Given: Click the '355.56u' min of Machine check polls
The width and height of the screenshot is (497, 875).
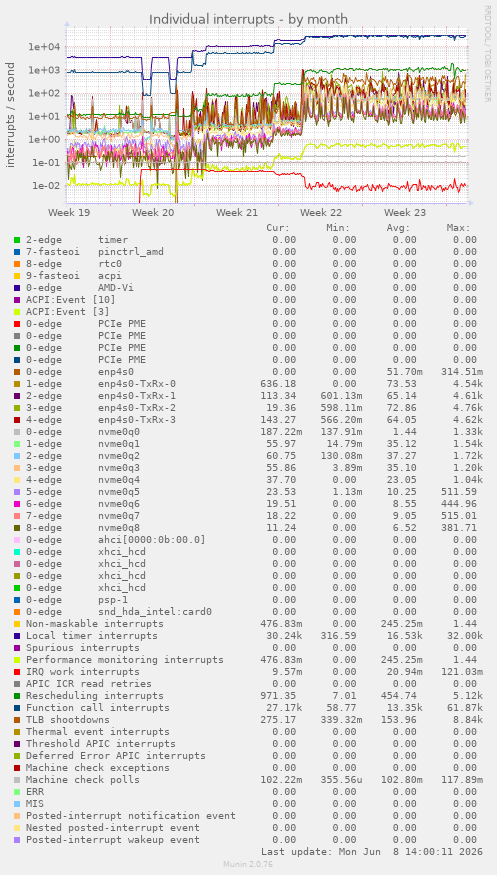Looking at the screenshot, I should (x=341, y=780).
